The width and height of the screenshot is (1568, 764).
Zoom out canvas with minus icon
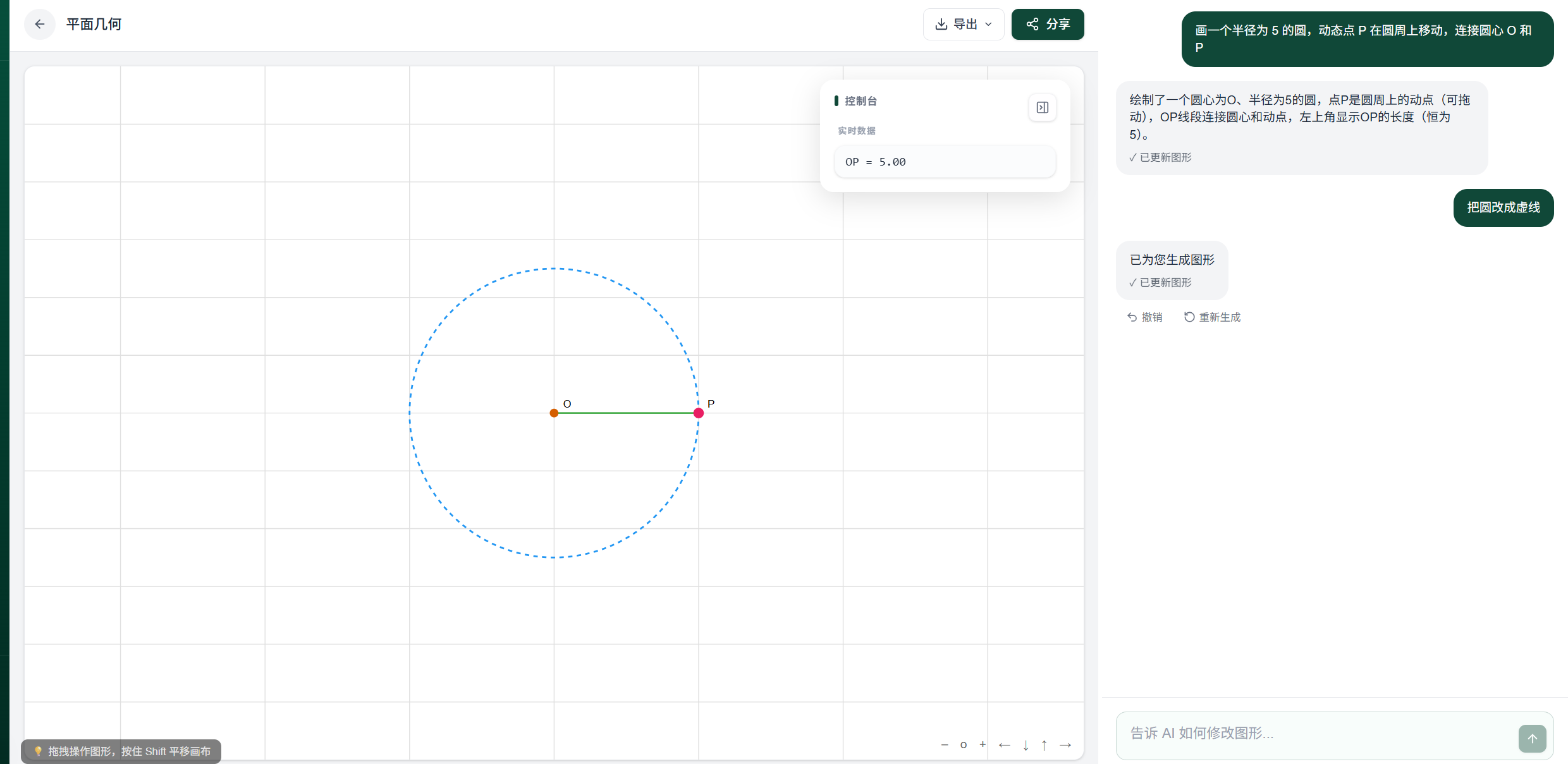coord(945,745)
